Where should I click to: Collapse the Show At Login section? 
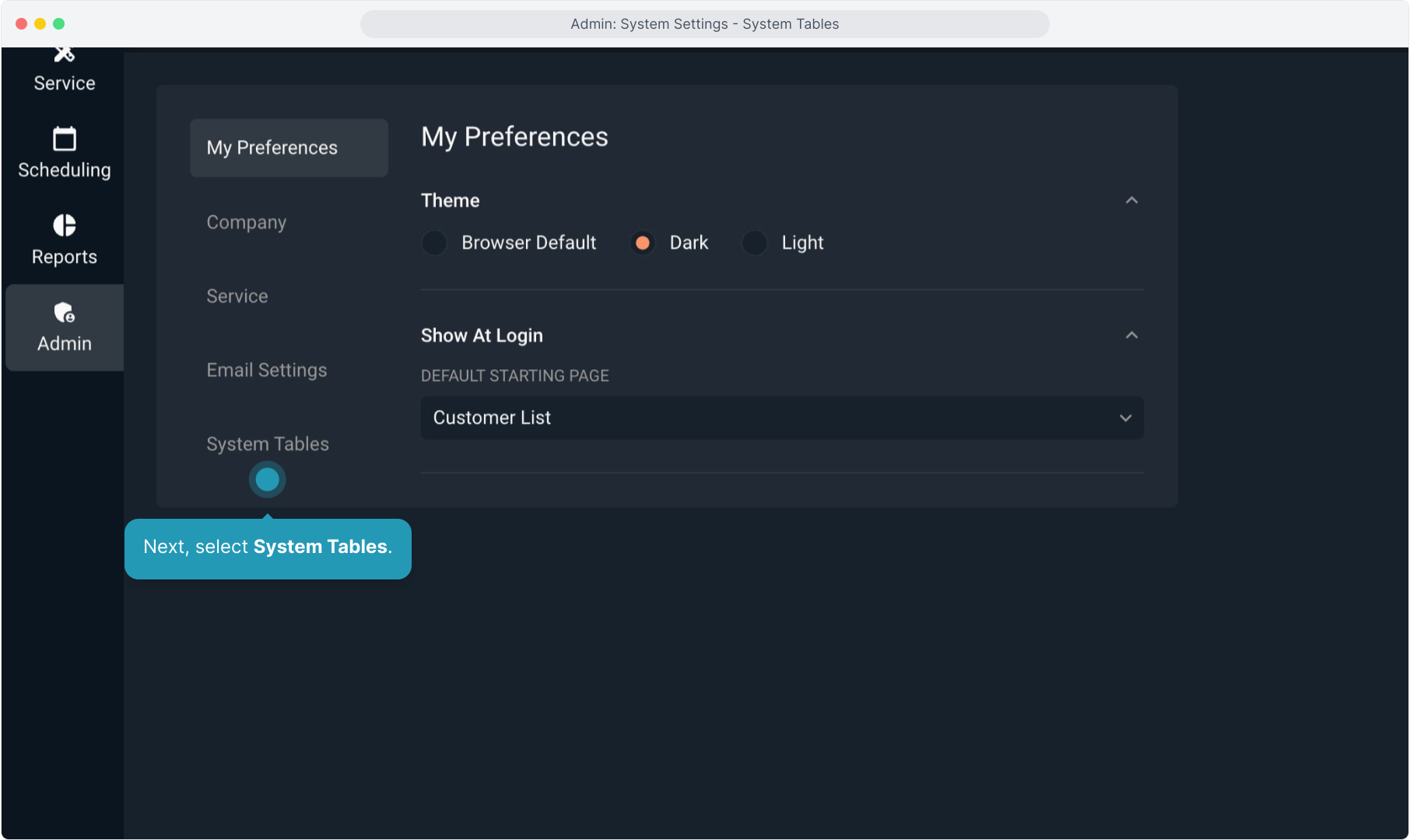[1131, 335]
